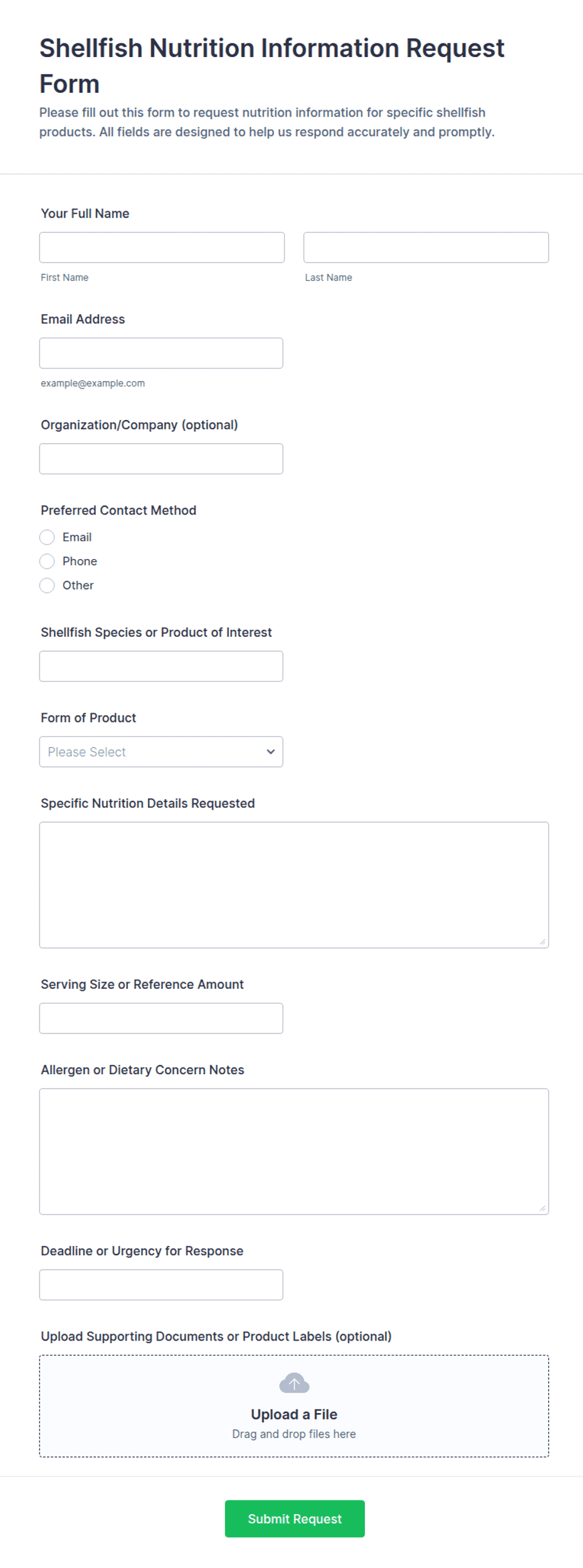Select the Other contact method option
Viewport: 583px width, 1568px height.
click(47, 585)
